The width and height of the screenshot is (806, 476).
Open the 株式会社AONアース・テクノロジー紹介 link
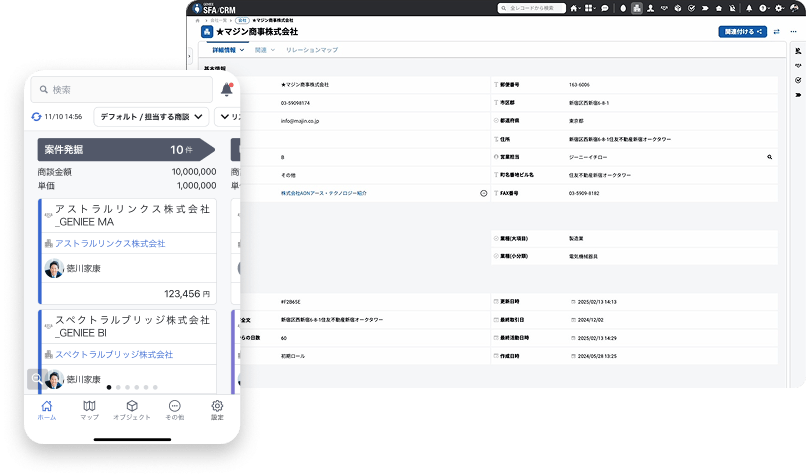324,193
